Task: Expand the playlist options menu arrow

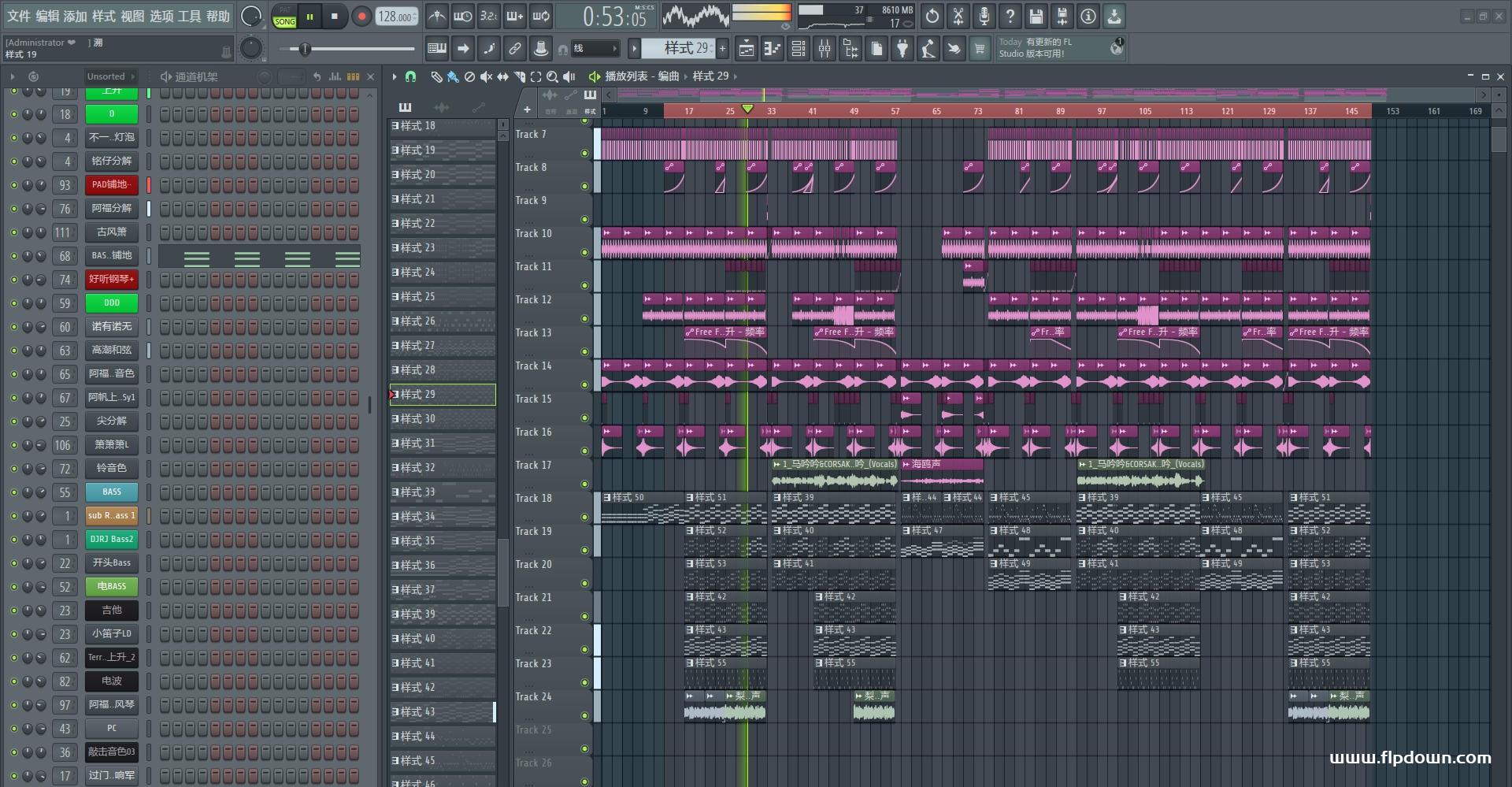Action: point(395,76)
